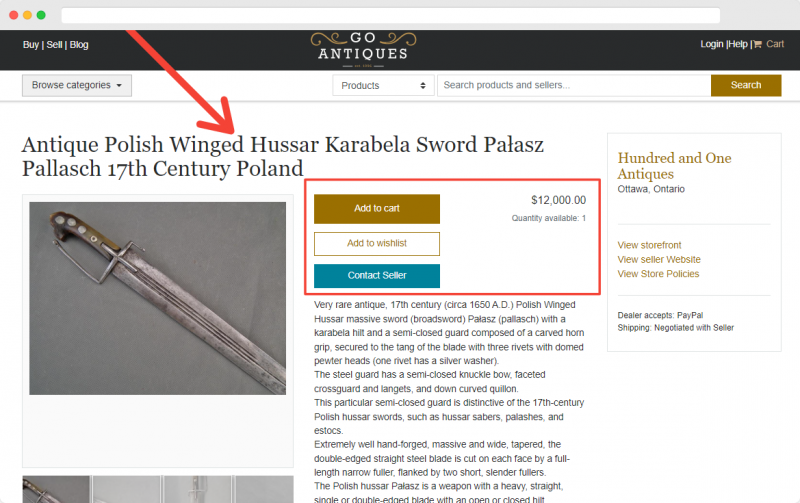Focus the search products and sellers field
The height and width of the screenshot is (503, 800).
574,85
